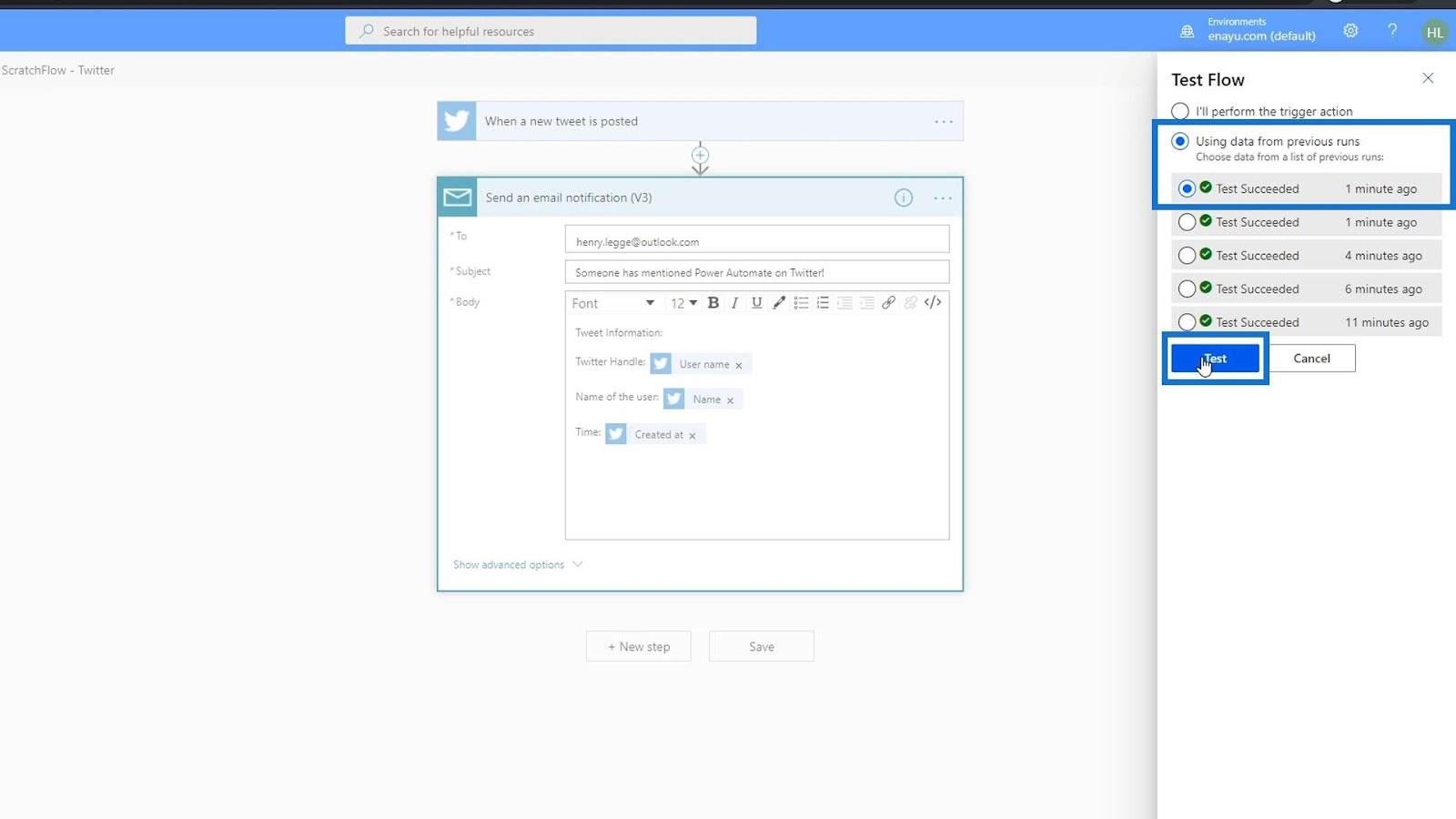Click the Save button

click(x=762, y=646)
